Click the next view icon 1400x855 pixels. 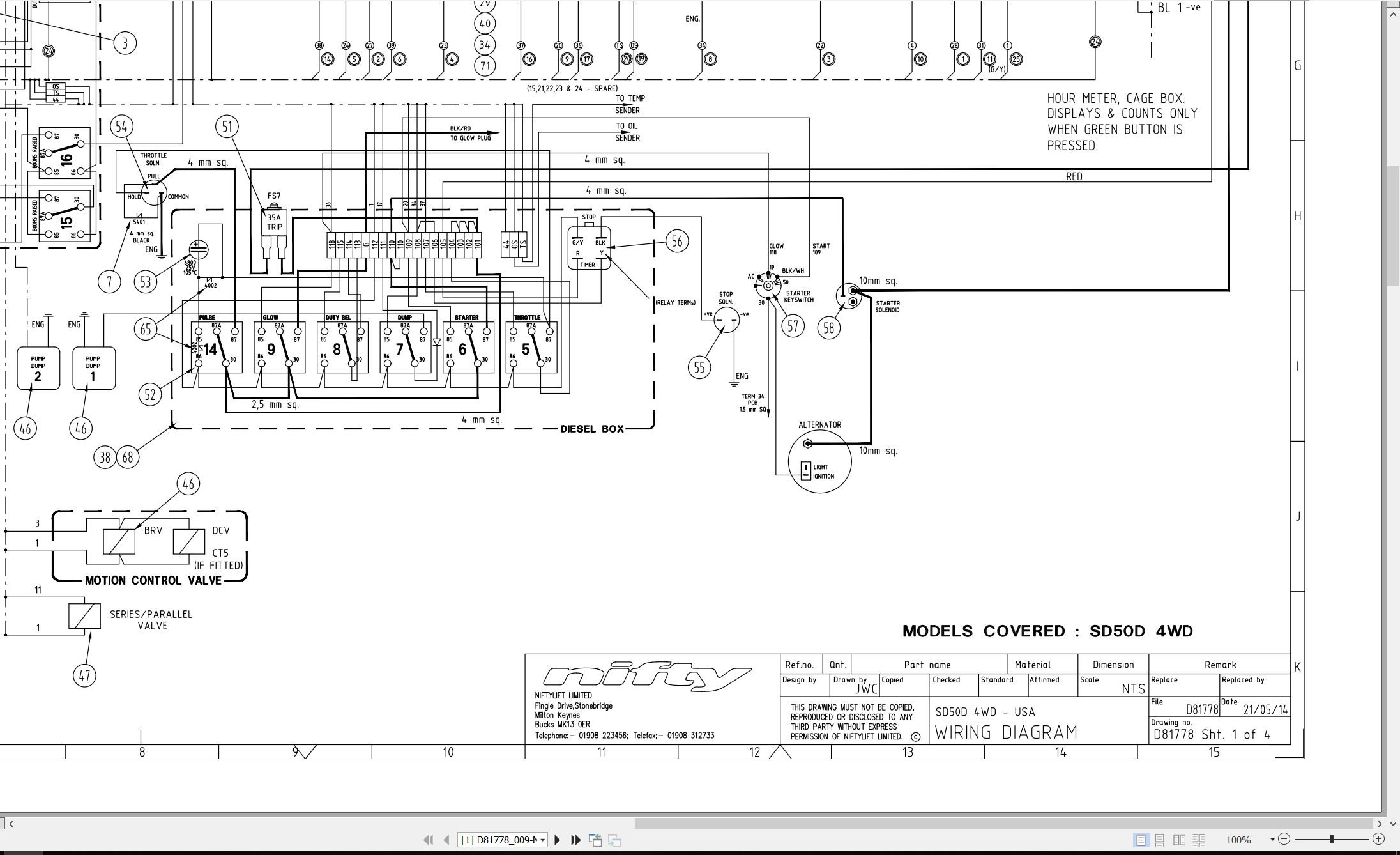(614, 840)
